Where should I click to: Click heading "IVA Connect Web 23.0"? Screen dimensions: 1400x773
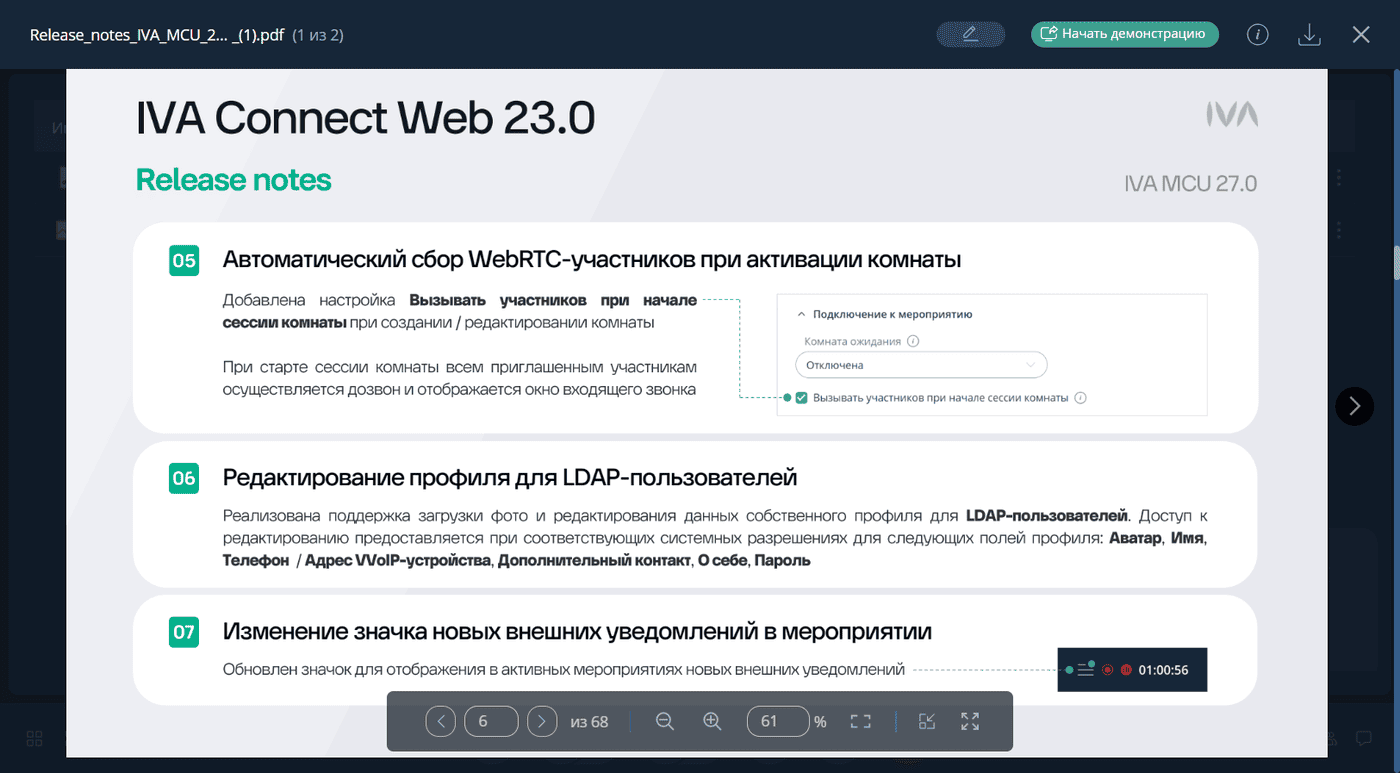coord(365,118)
